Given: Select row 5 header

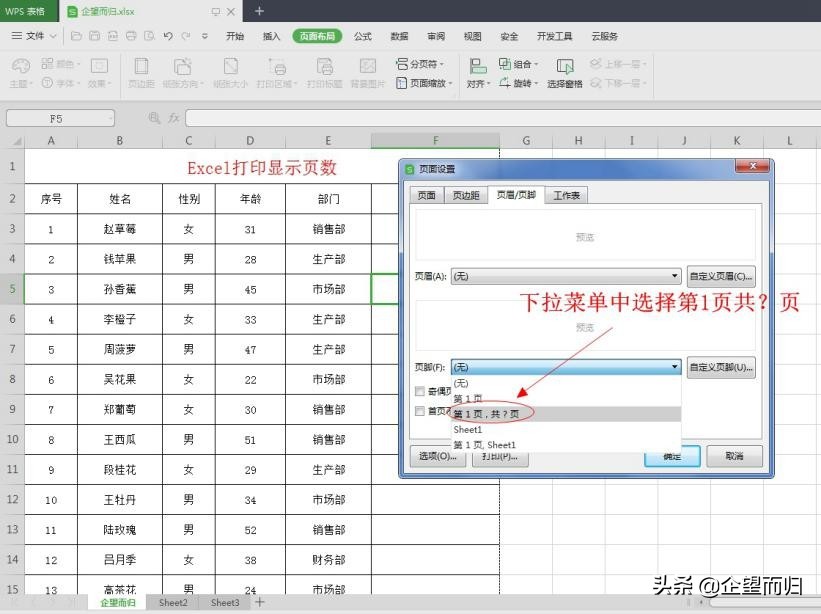Looking at the screenshot, I should (12, 288).
